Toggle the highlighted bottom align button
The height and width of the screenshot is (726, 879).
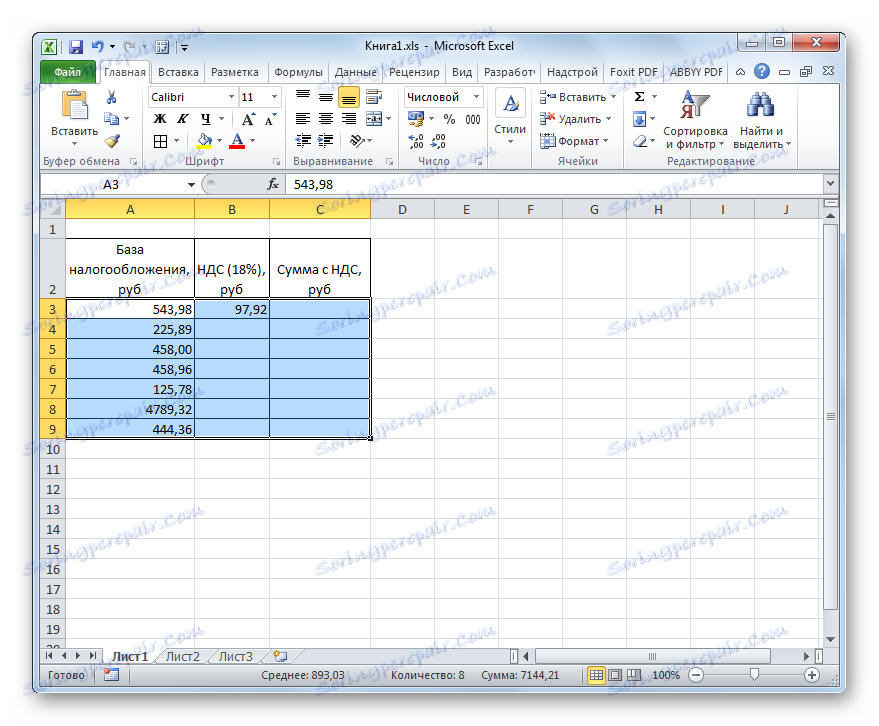(x=349, y=97)
